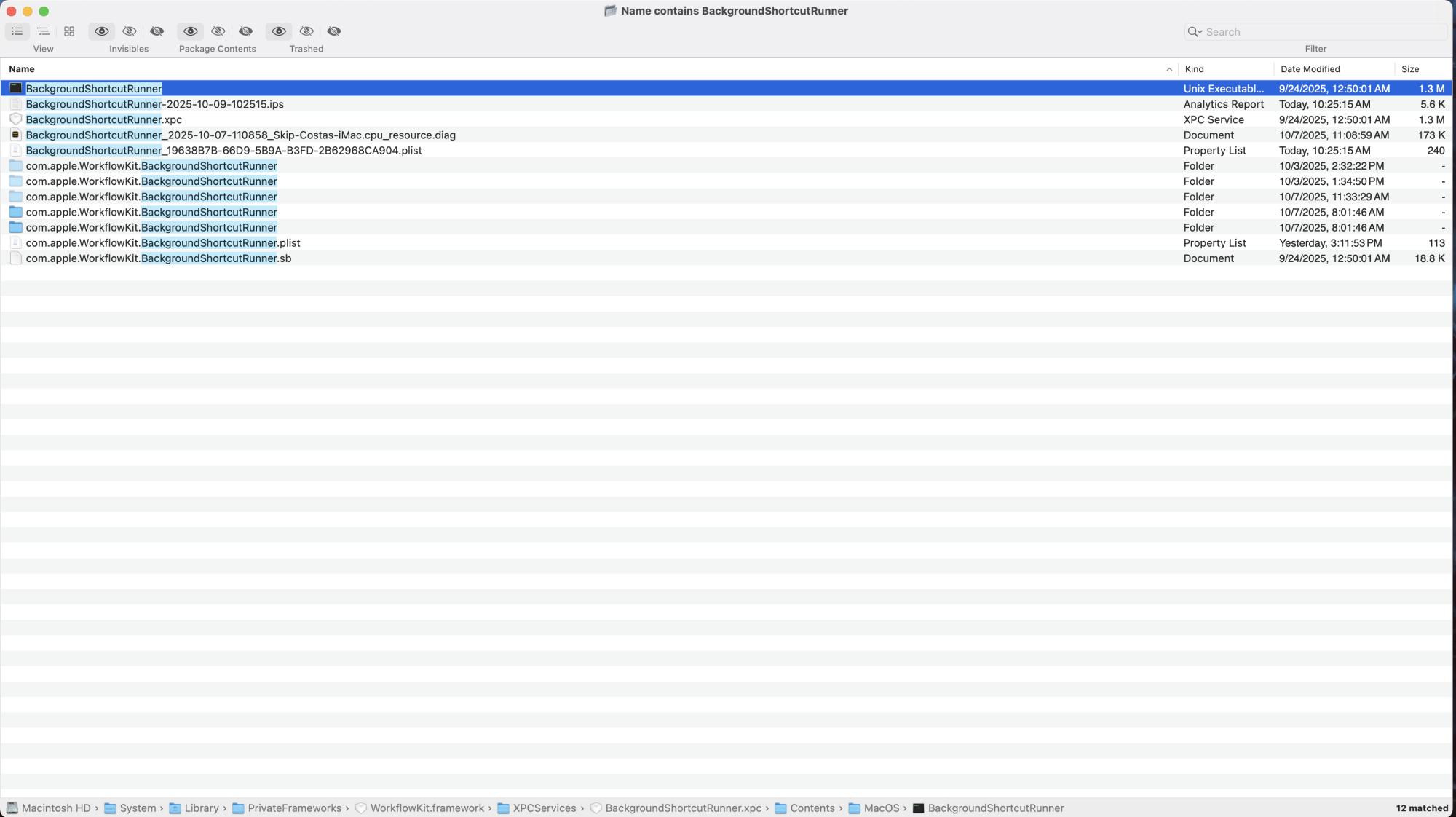Show invisible files with first Invisibles eye
The width and height of the screenshot is (1456, 817).
click(102, 31)
